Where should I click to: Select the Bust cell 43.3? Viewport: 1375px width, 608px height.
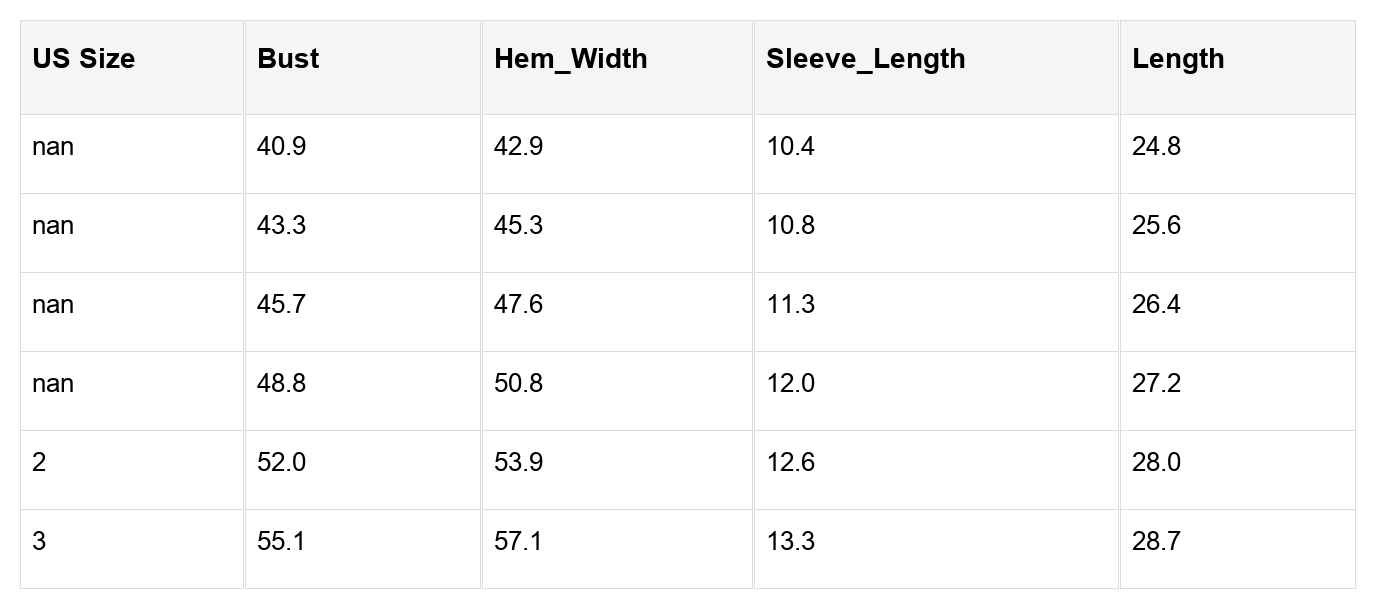point(281,226)
